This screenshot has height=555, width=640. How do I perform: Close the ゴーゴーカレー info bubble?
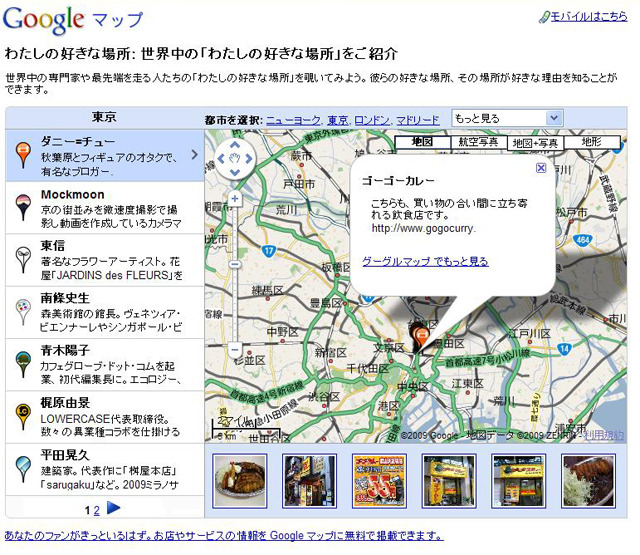coord(541,168)
